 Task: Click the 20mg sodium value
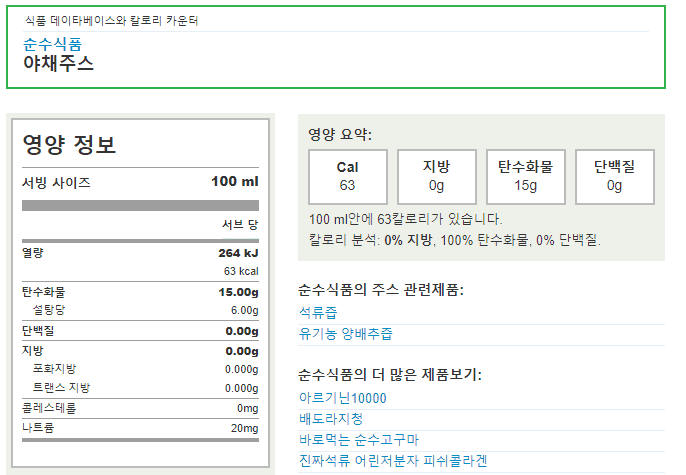click(245, 428)
